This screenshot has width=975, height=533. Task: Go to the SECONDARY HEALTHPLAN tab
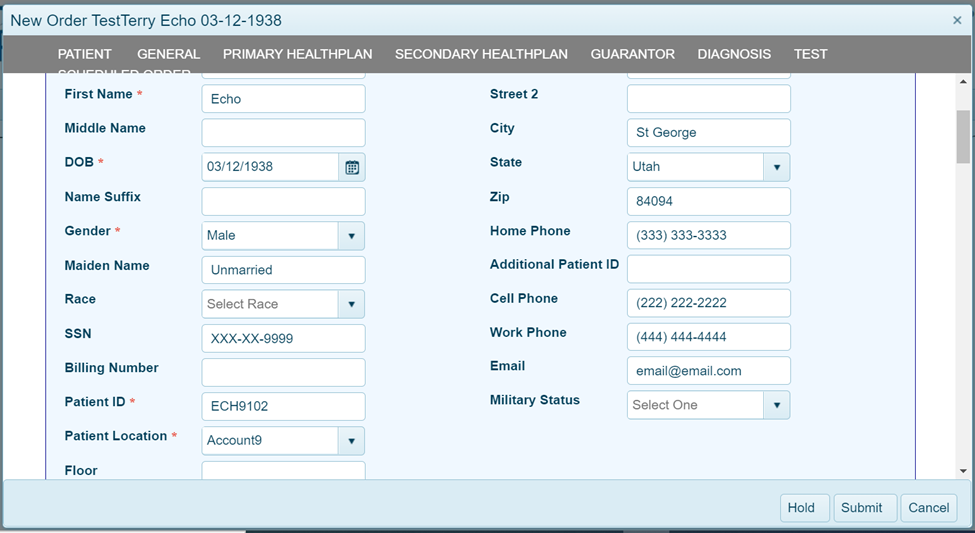coord(481,54)
